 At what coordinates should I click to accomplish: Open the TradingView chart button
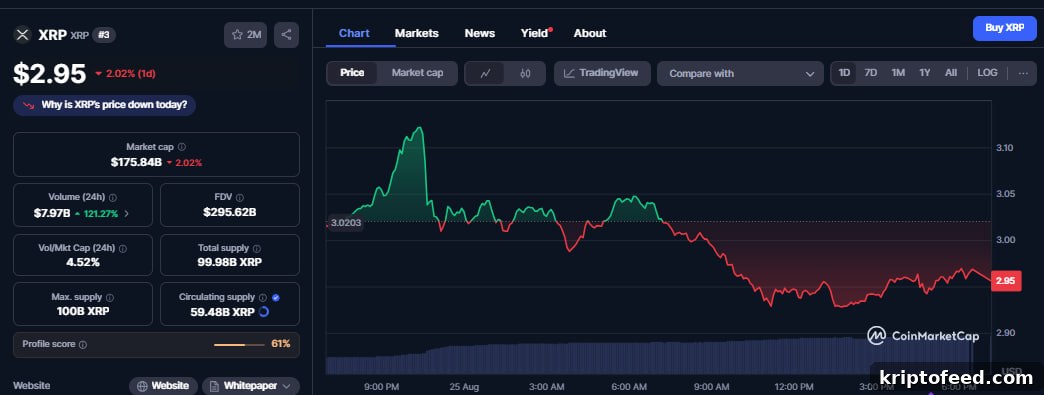point(602,73)
